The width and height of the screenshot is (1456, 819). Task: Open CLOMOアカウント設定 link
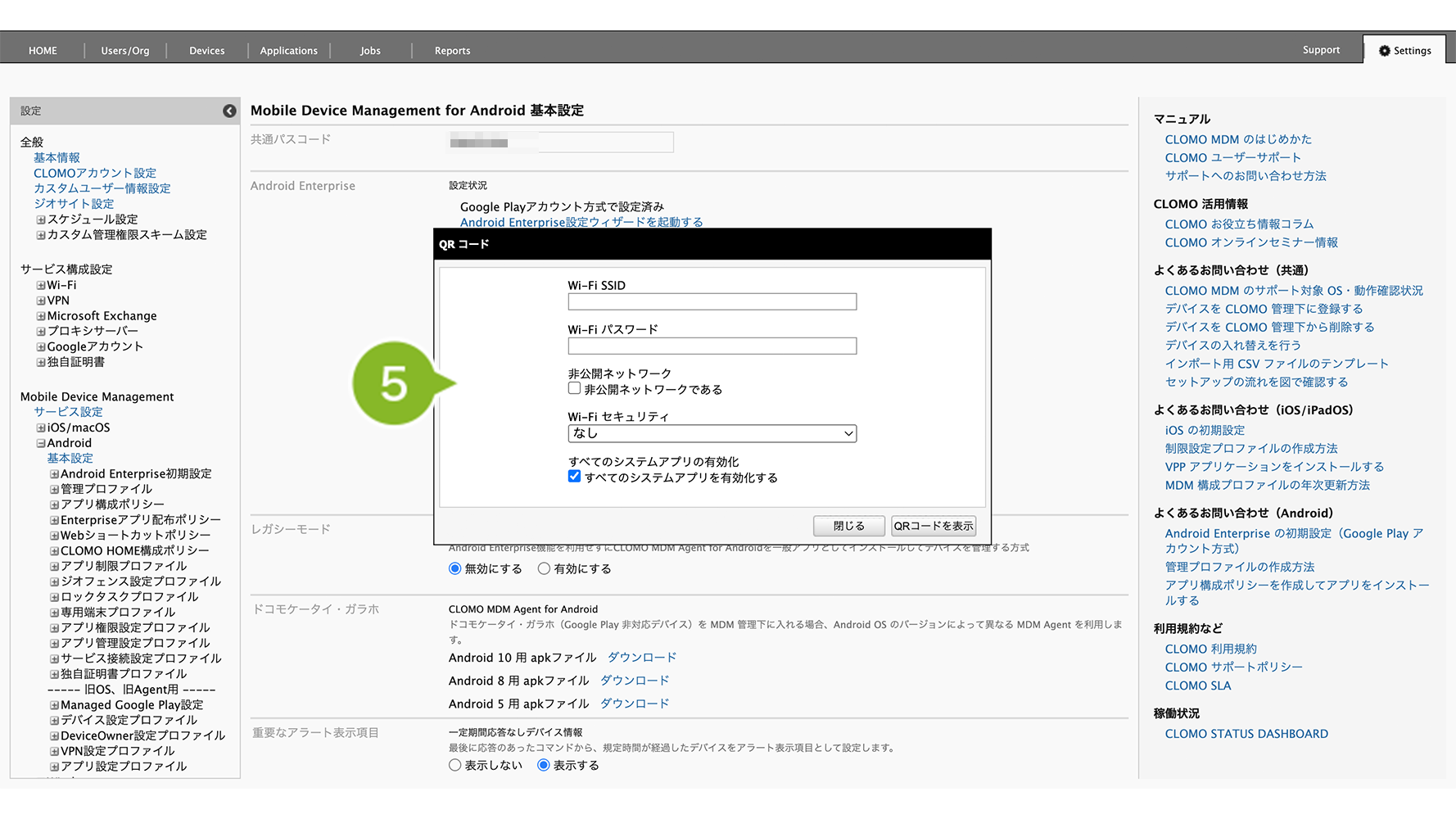point(95,174)
